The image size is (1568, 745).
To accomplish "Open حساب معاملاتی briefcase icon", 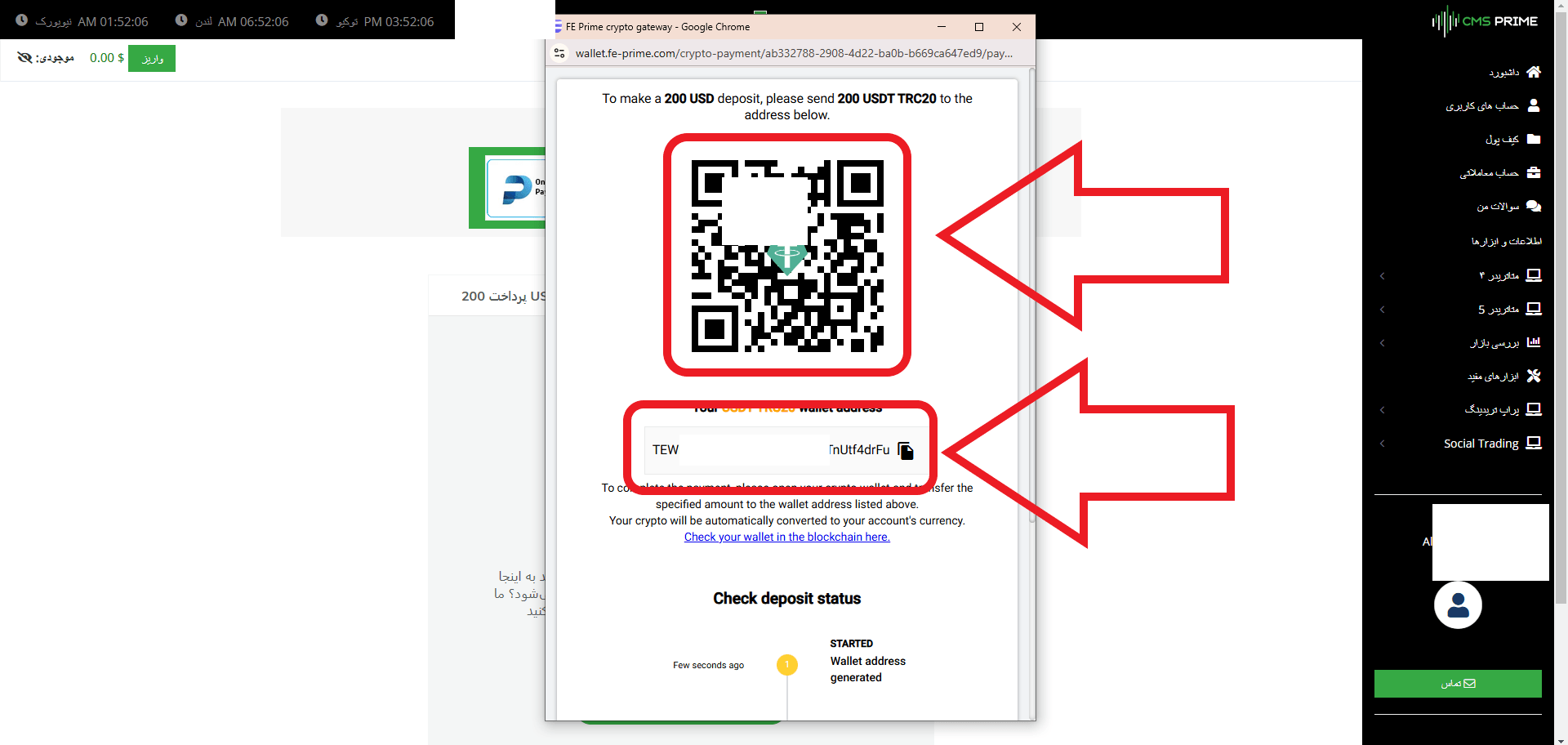I will tap(1534, 172).
